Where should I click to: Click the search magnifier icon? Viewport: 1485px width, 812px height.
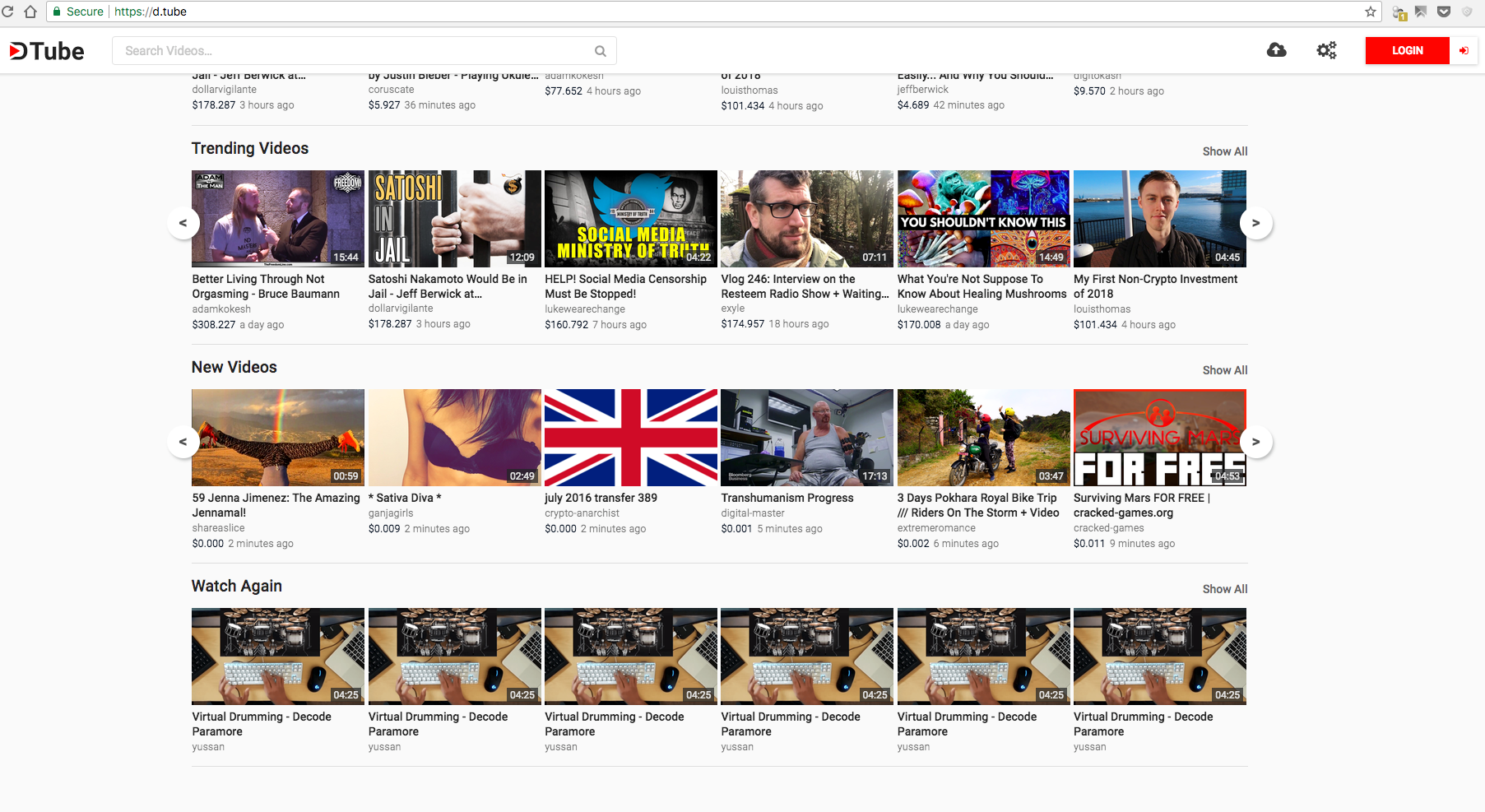(x=601, y=51)
